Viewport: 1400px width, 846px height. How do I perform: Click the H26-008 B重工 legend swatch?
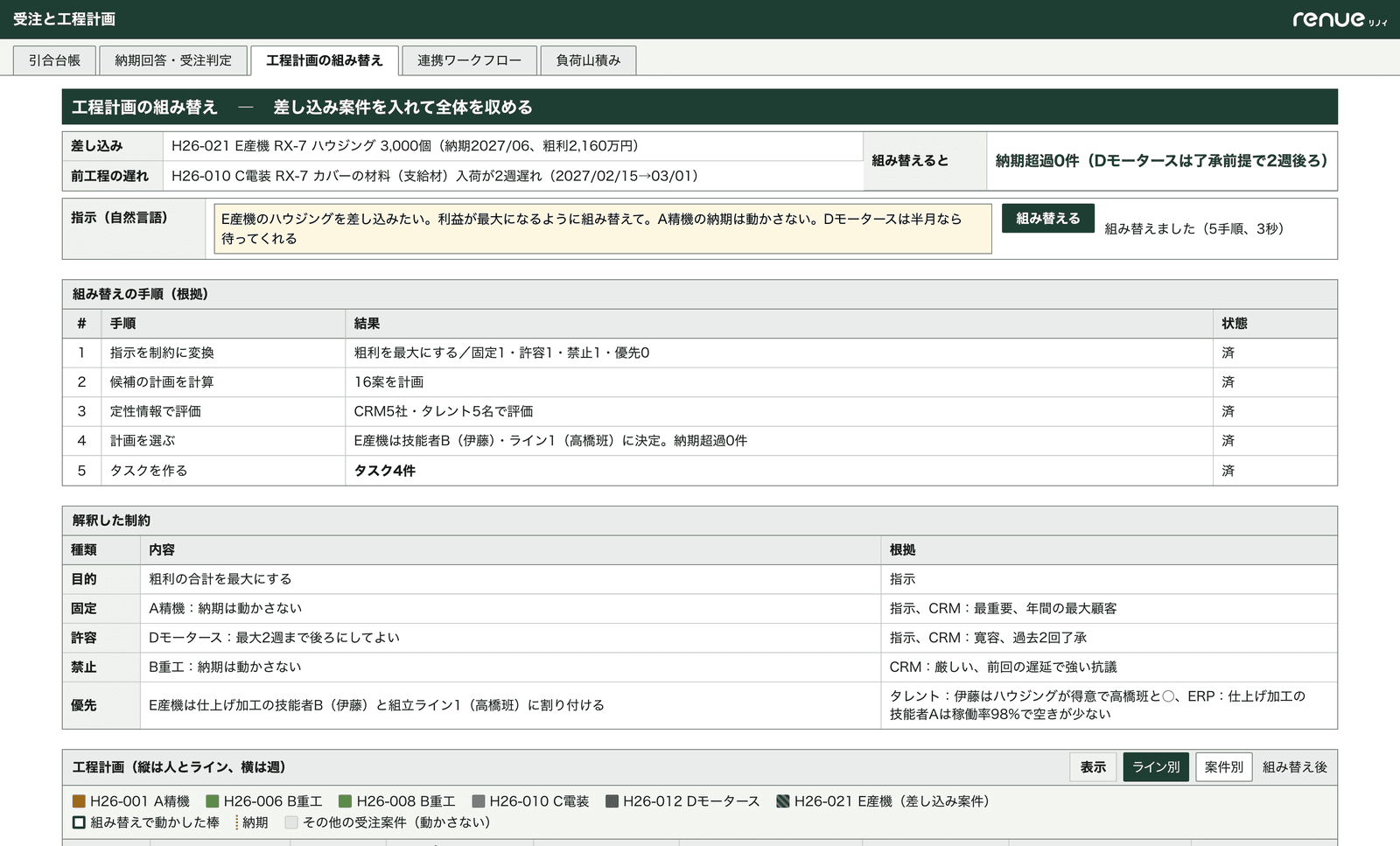345,801
